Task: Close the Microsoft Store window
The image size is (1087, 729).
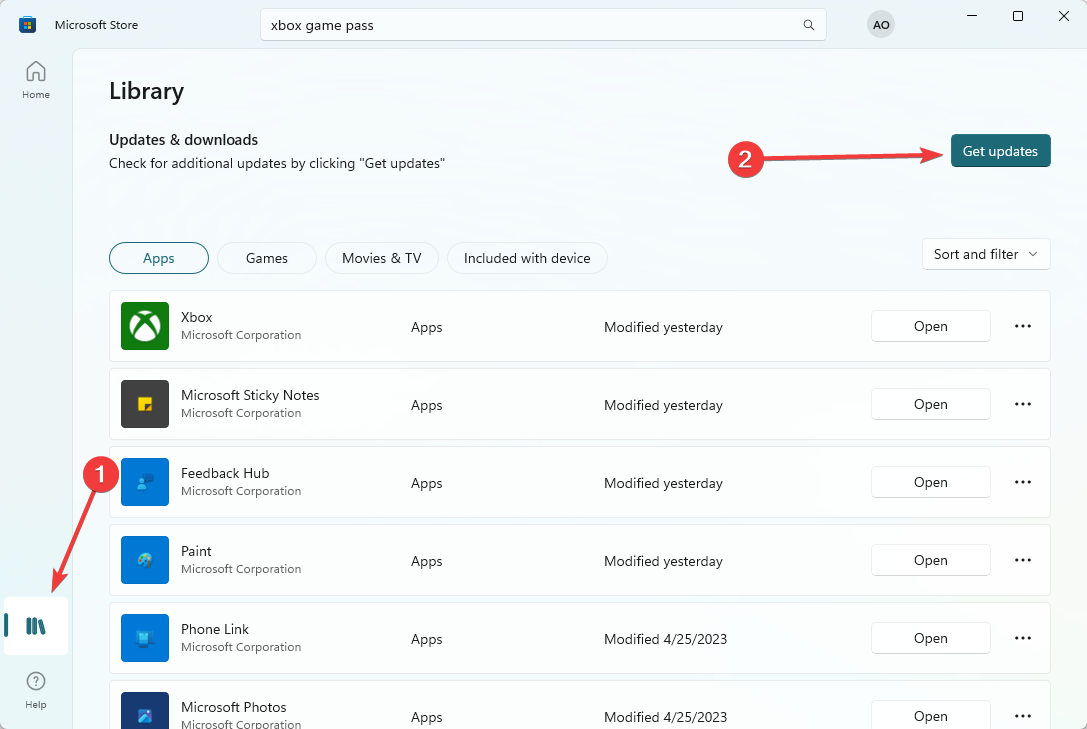Action: 1063,16
